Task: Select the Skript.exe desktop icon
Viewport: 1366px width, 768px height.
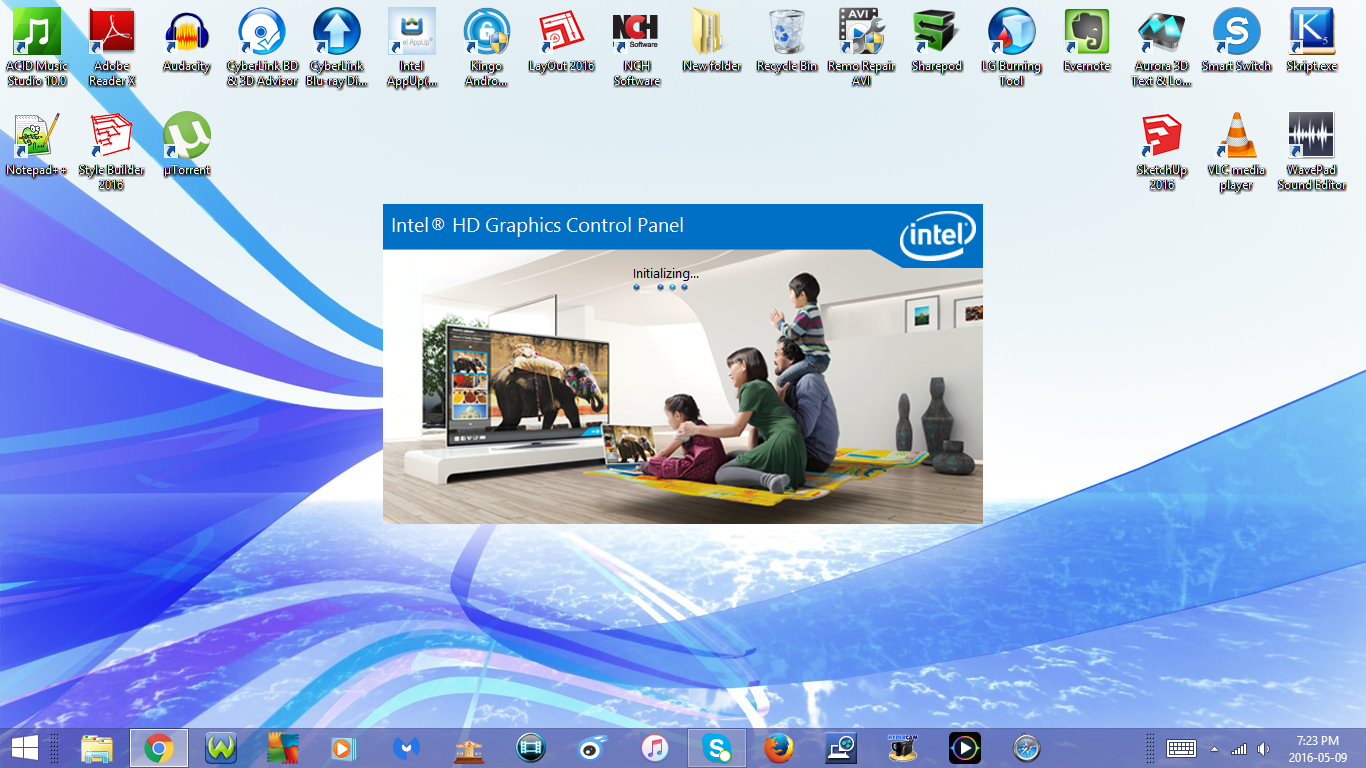Action: [x=1312, y=41]
